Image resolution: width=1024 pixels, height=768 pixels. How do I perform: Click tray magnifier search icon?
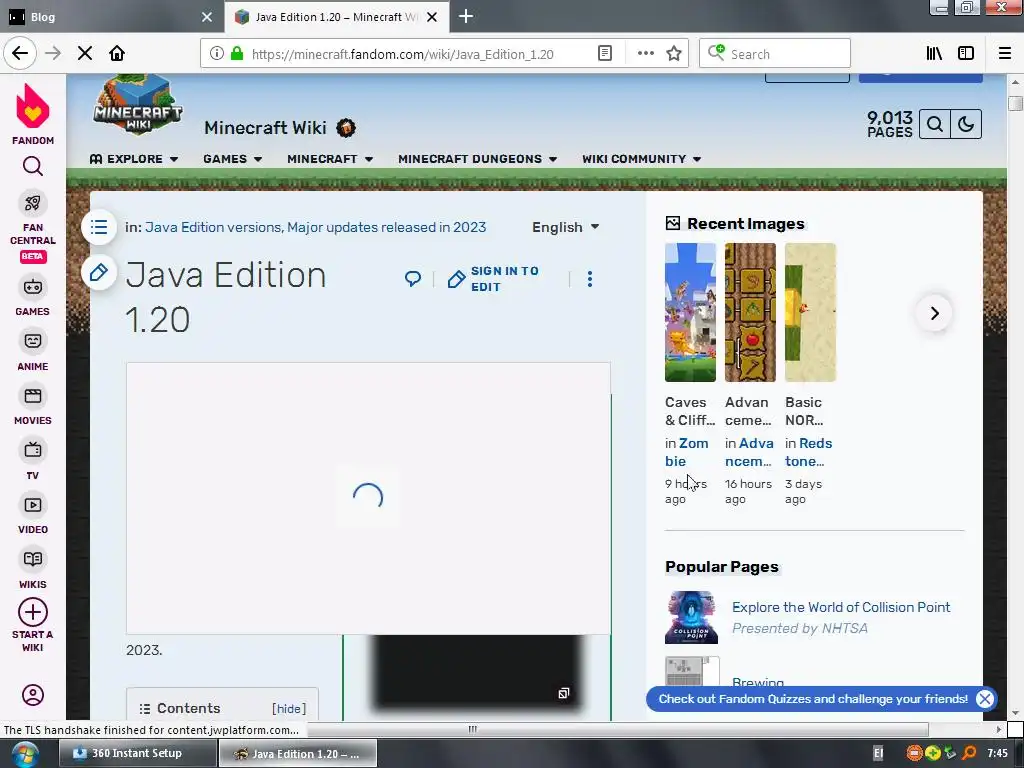click(x=970, y=754)
